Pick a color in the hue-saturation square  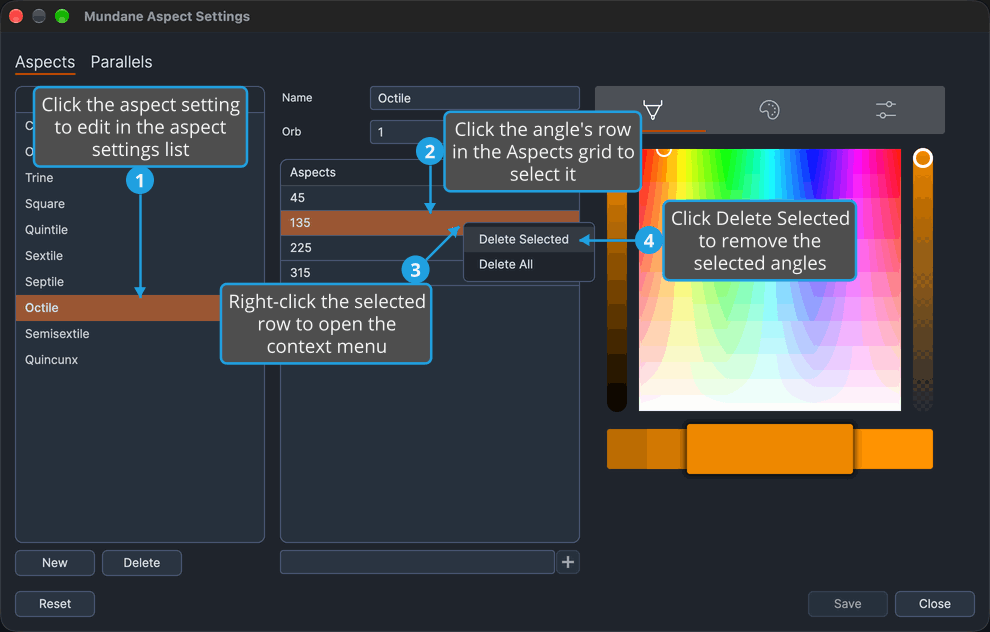click(770, 280)
